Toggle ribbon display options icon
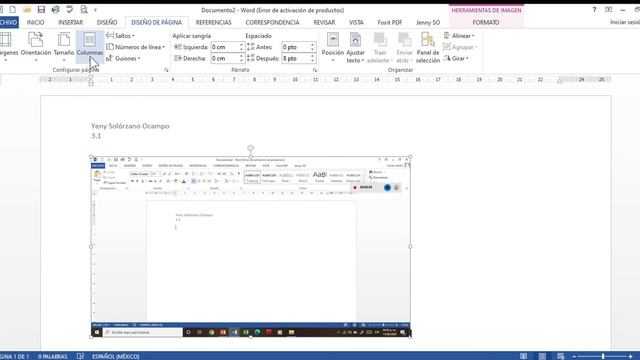 pos(609,10)
